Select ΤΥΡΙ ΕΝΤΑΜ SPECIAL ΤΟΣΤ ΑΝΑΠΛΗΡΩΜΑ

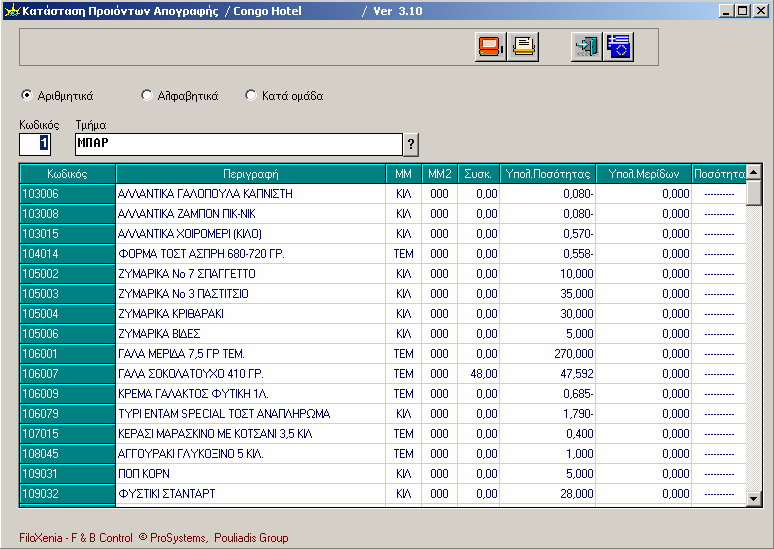(x=251, y=414)
